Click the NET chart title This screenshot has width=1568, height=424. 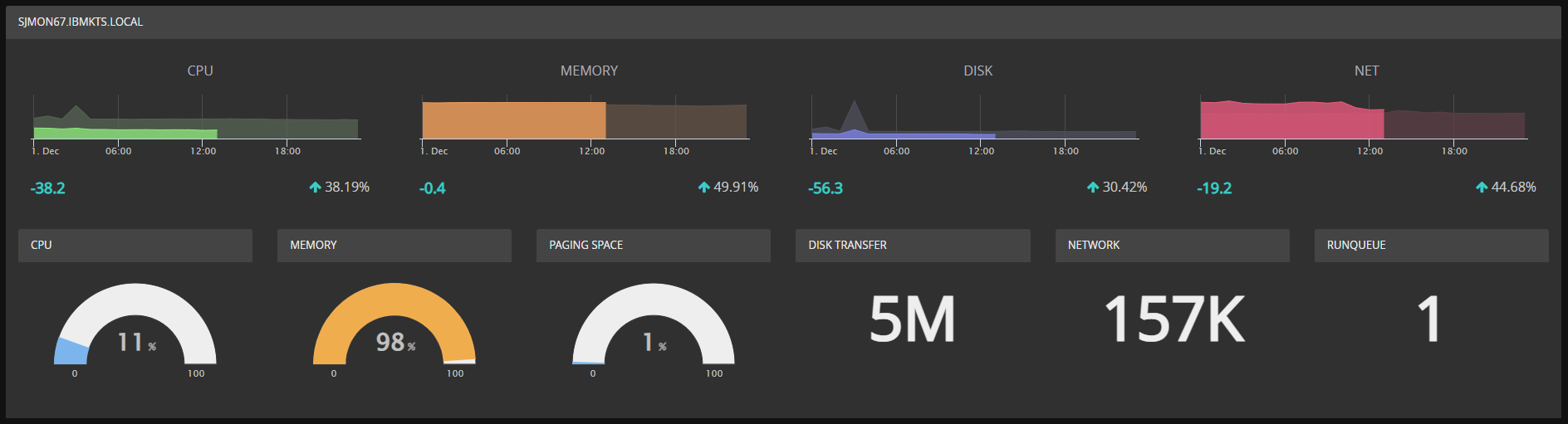click(1367, 71)
